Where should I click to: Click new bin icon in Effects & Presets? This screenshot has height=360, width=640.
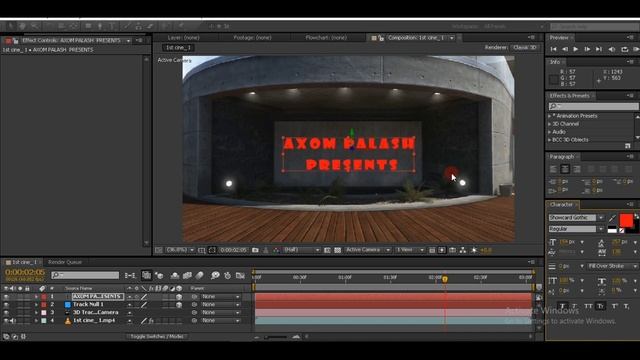[x=628, y=146]
